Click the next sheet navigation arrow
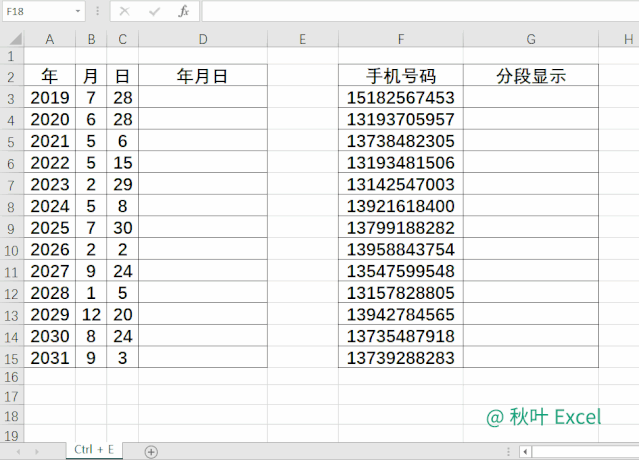The width and height of the screenshot is (639, 460). [x=37, y=451]
